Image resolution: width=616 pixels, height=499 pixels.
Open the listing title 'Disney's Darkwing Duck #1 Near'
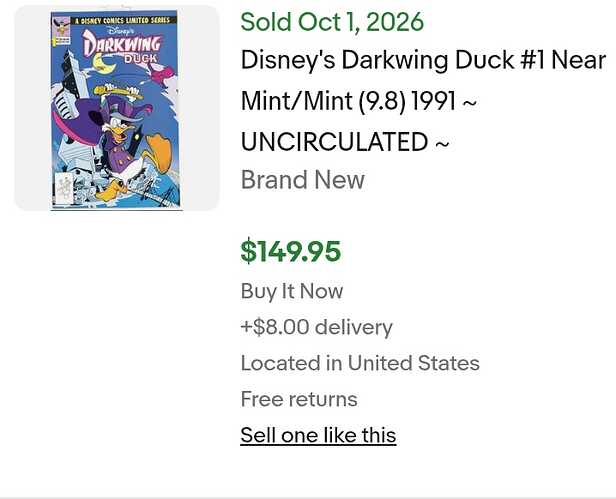423,60
